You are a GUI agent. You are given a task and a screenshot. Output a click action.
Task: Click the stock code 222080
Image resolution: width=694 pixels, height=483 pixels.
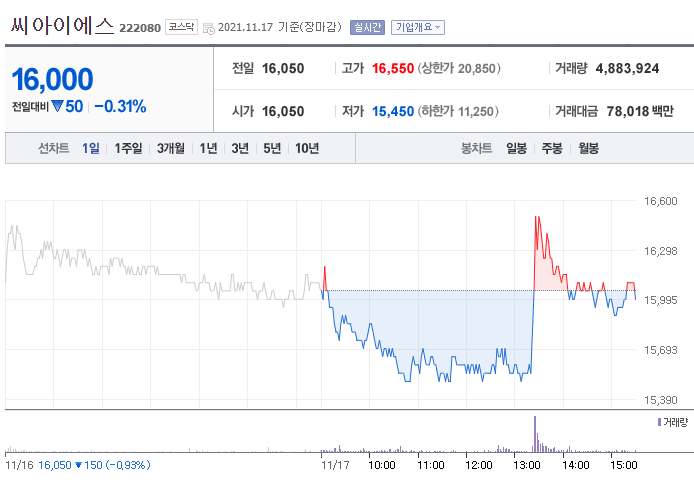tap(140, 28)
